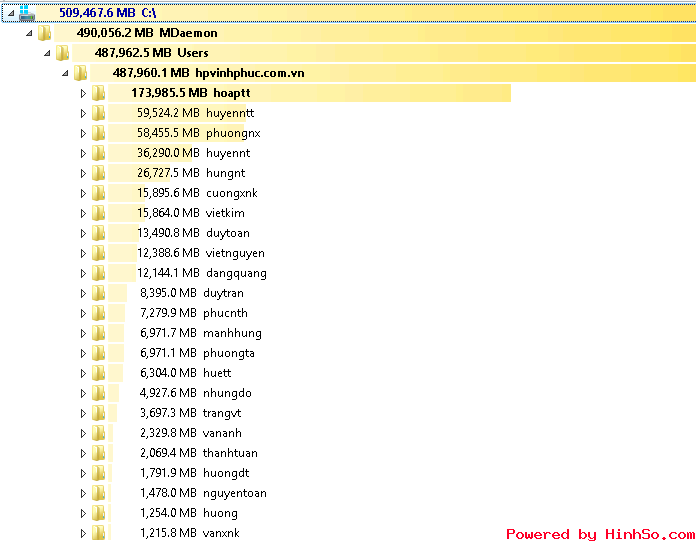Viewport: 696px width, 541px height.
Task: Select the 13,490.8 MB duytoan entry
Action: click(x=193, y=233)
